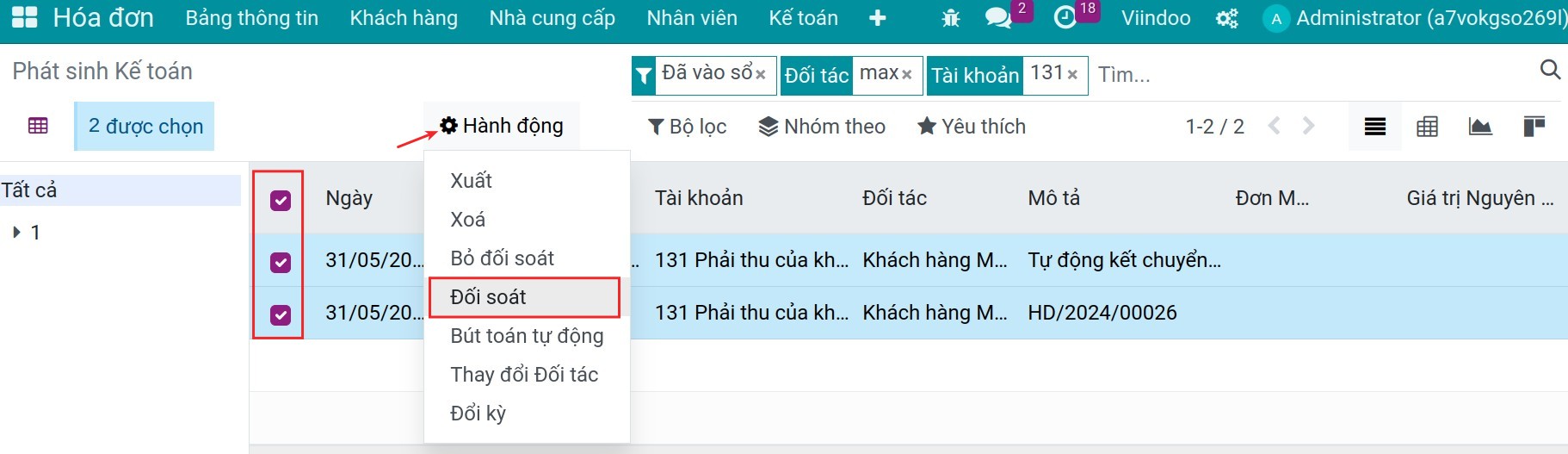Image resolution: width=1568 pixels, height=454 pixels.
Task: Sort by 'Ngày' column header
Action: click(349, 197)
